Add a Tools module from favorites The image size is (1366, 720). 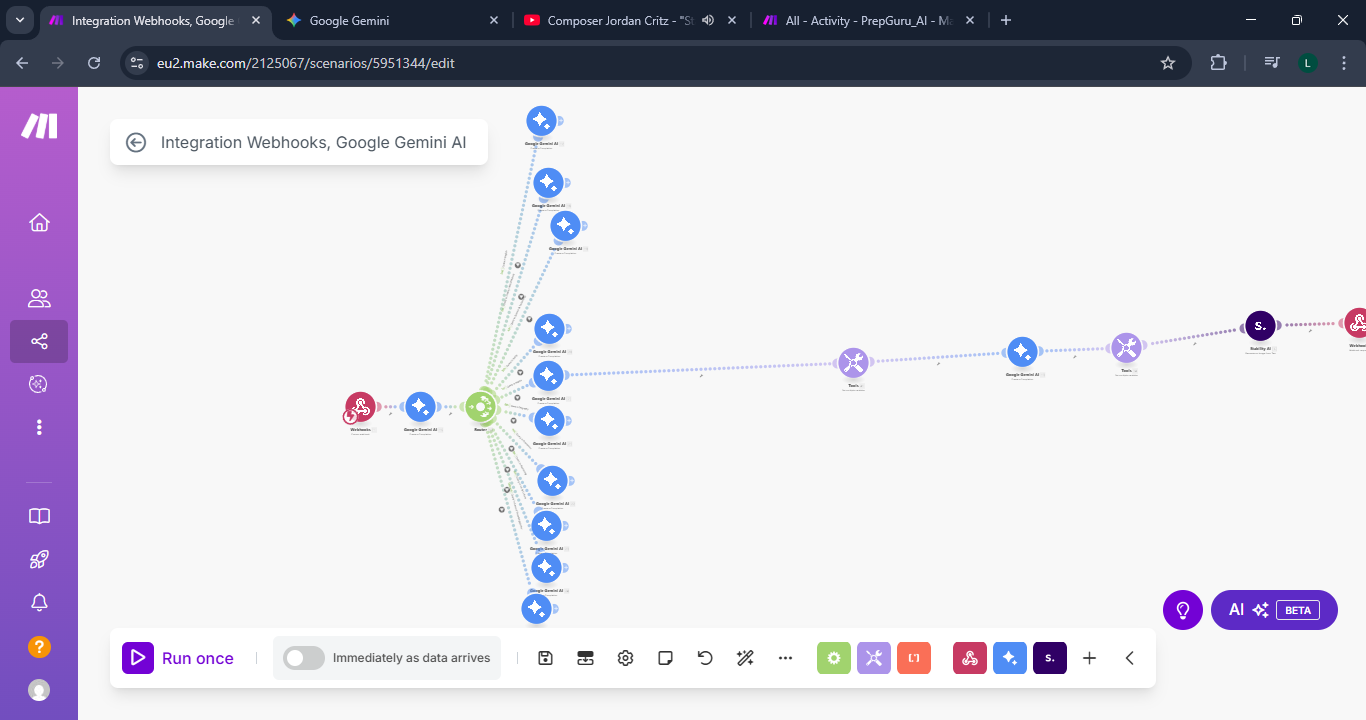point(874,658)
